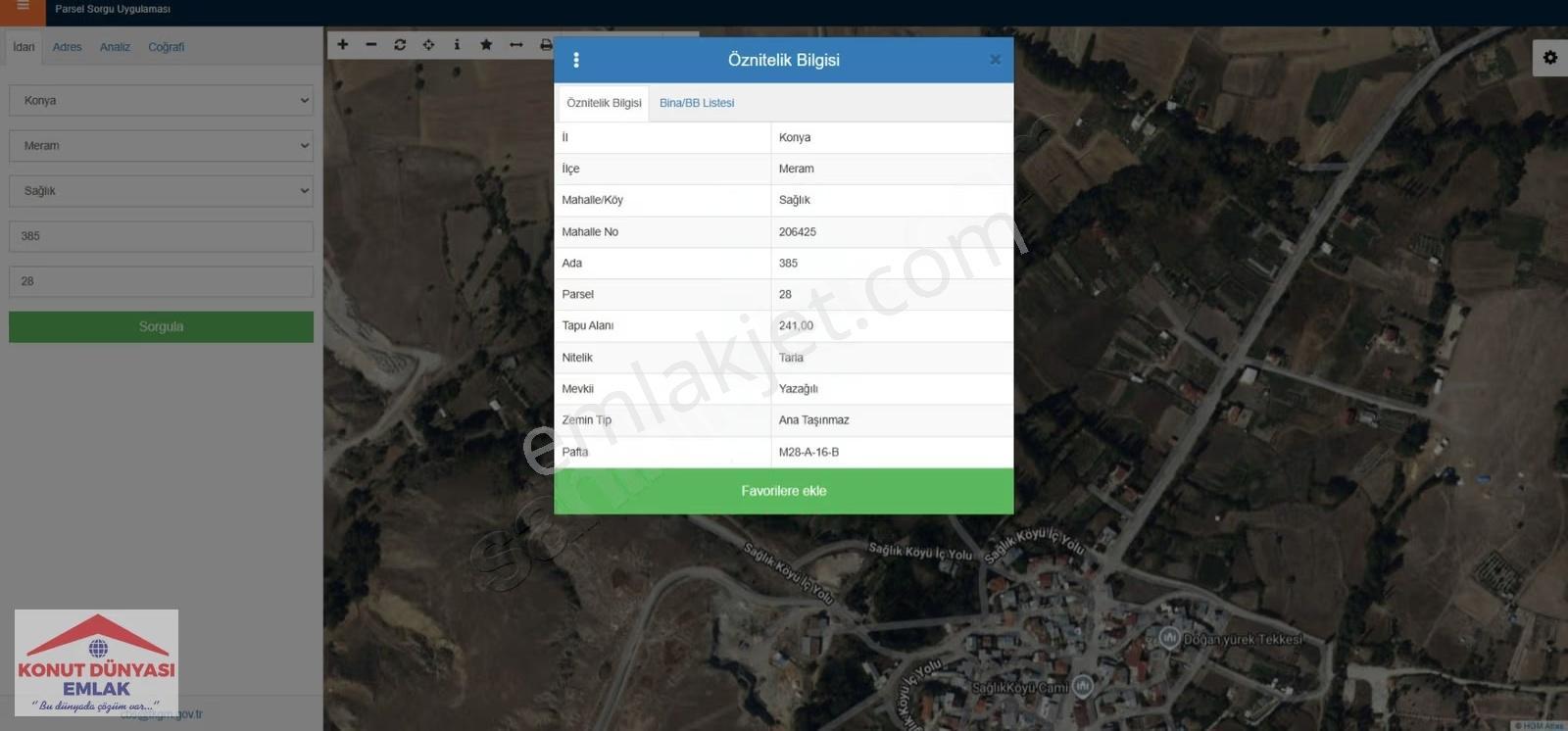Close the Öznitelik Bilgisi dialog

point(995,60)
